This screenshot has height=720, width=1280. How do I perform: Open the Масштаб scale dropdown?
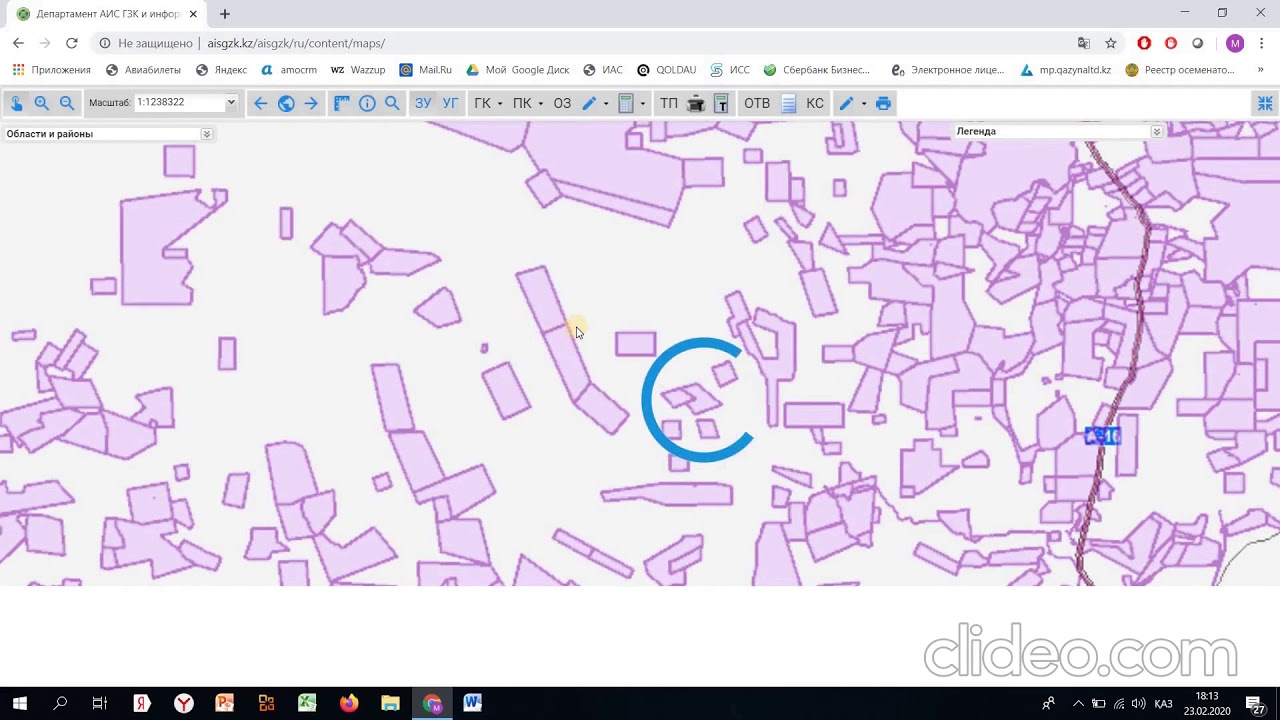(x=230, y=103)
